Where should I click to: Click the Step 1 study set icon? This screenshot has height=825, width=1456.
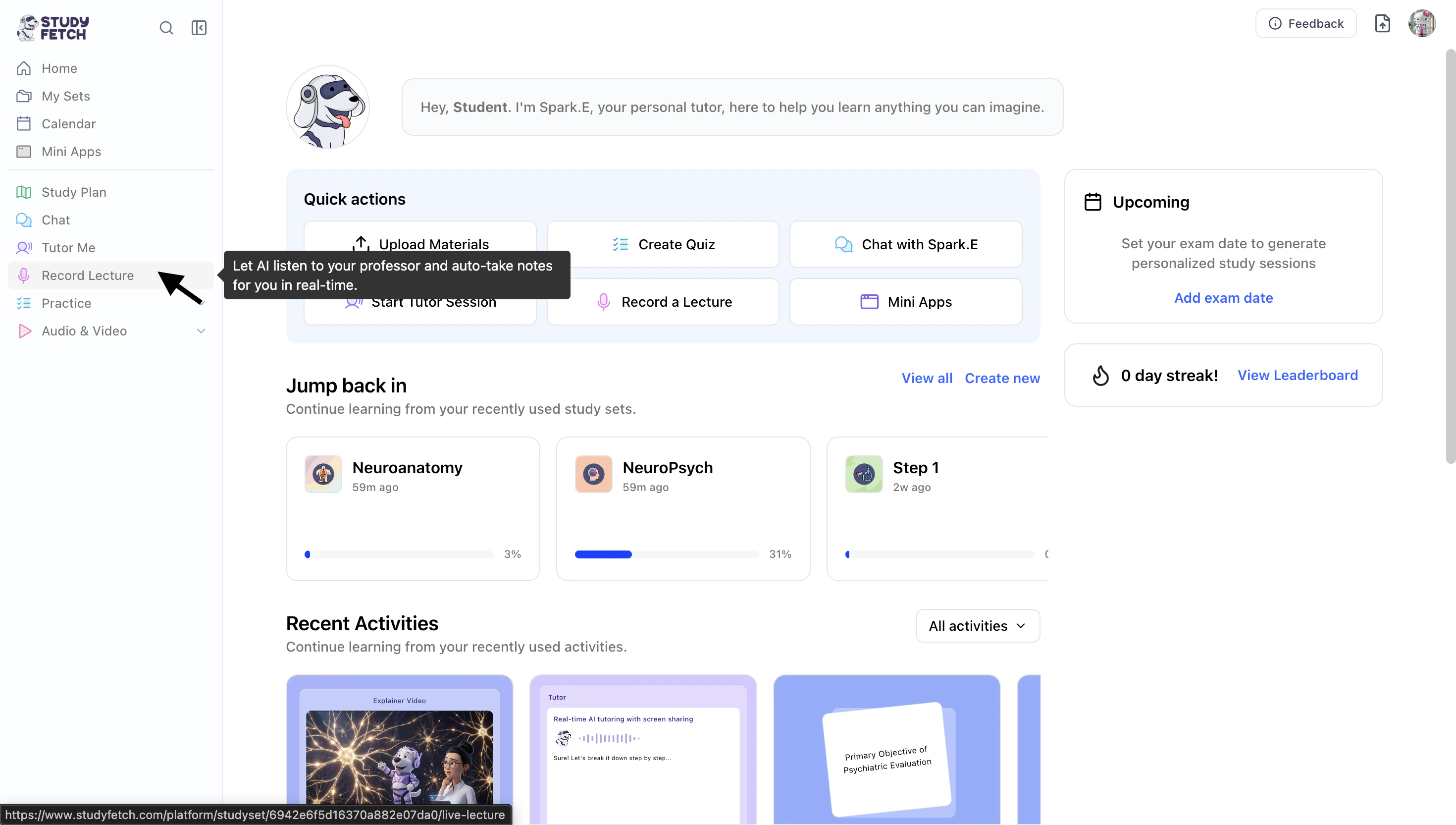click(x=864, y=474)
